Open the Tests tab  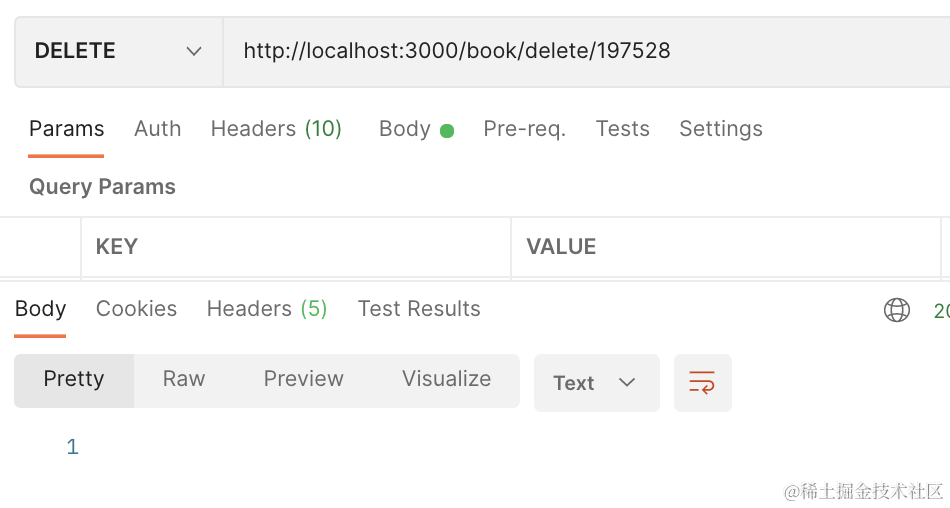pyautogui.click(x=622, y=129)
